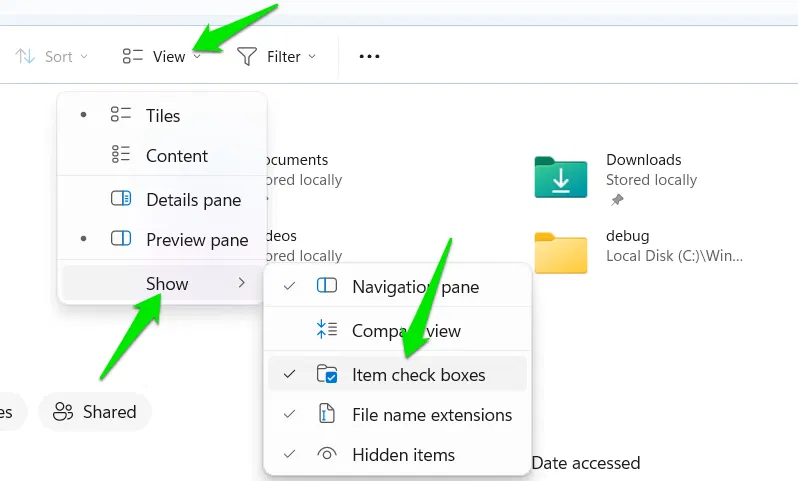Click the Content layout icon
This screenshot has width=798, height=481.
pyautogui.click(x=121, y=155)
